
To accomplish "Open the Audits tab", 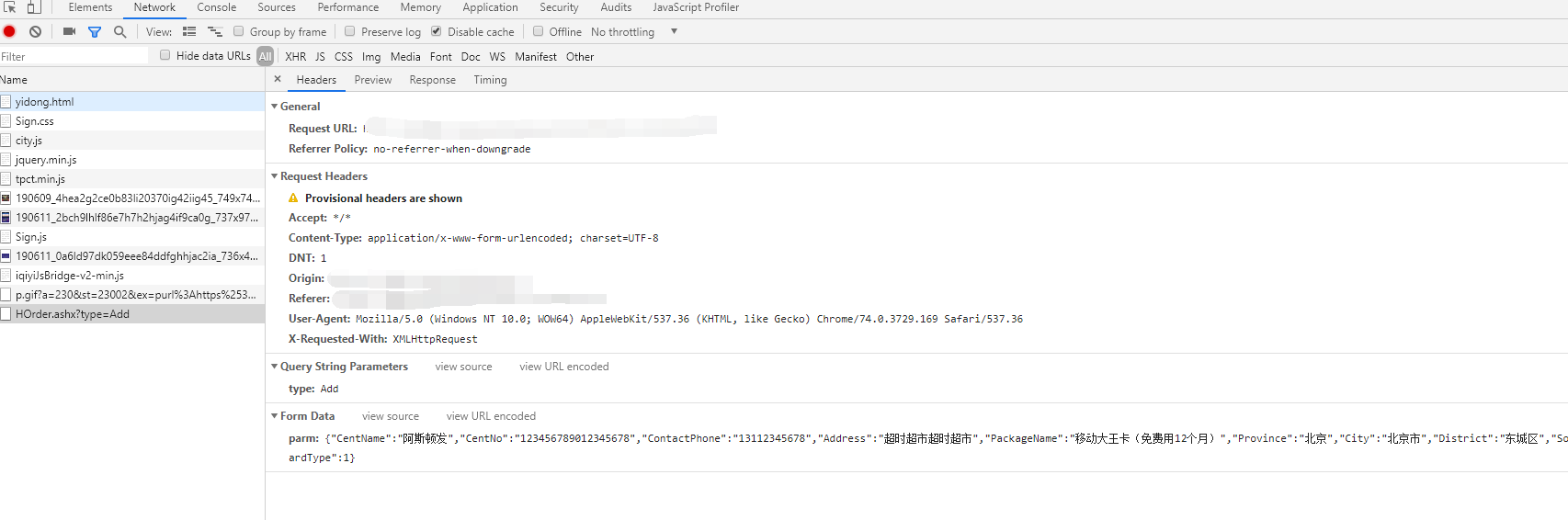I will click(x=616, y=7).
